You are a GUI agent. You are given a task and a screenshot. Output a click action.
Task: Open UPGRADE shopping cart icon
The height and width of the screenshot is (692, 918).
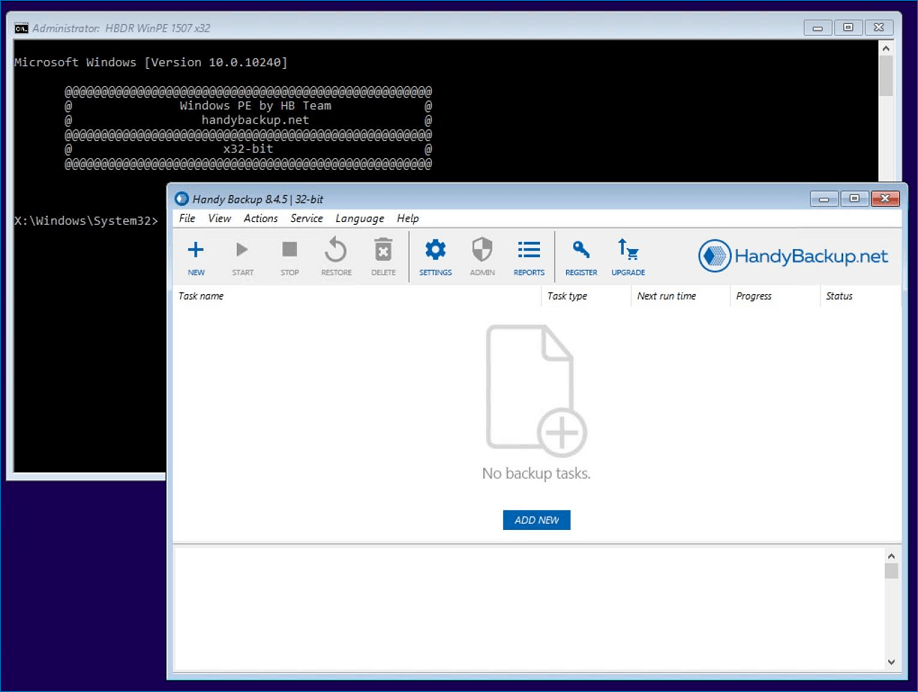628,256
